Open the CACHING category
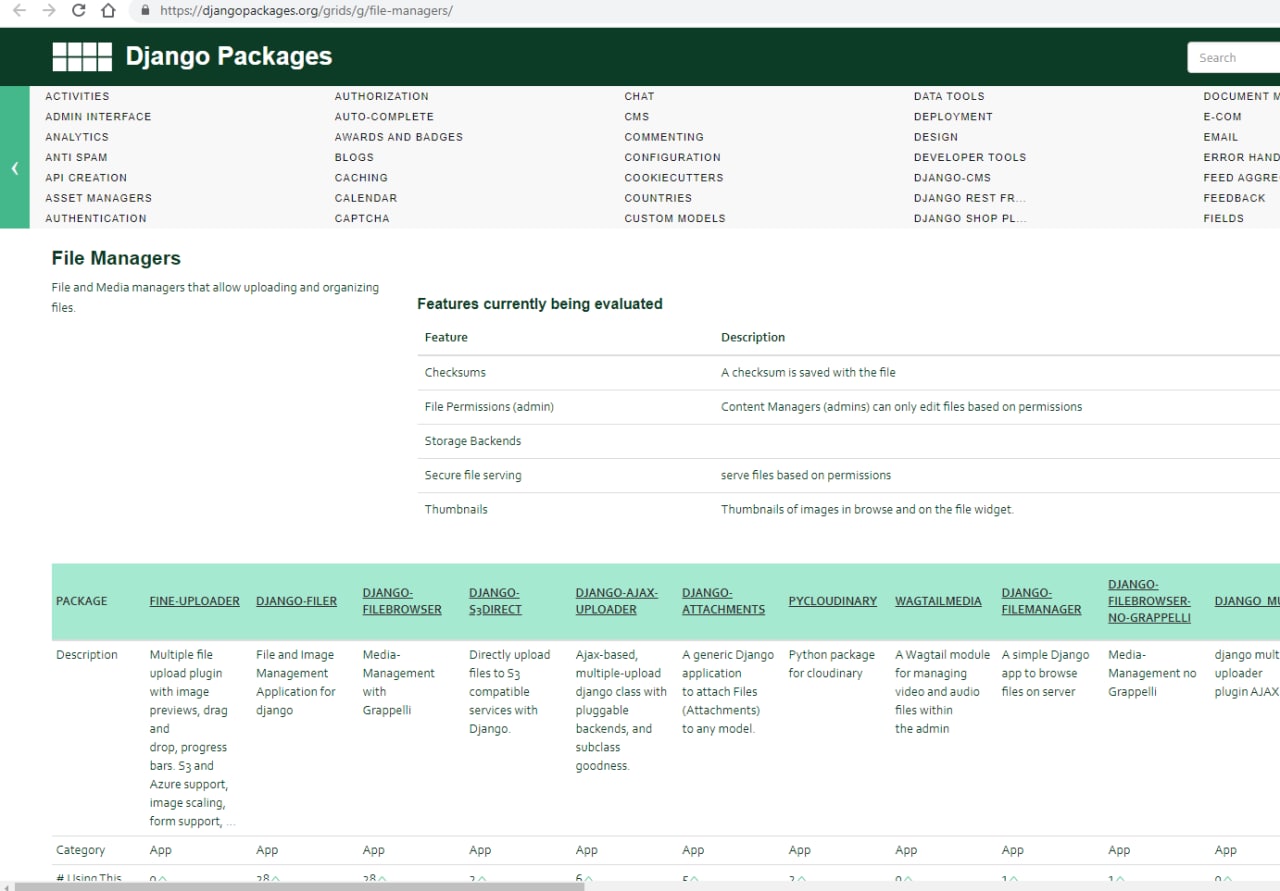 coord(361,178)
